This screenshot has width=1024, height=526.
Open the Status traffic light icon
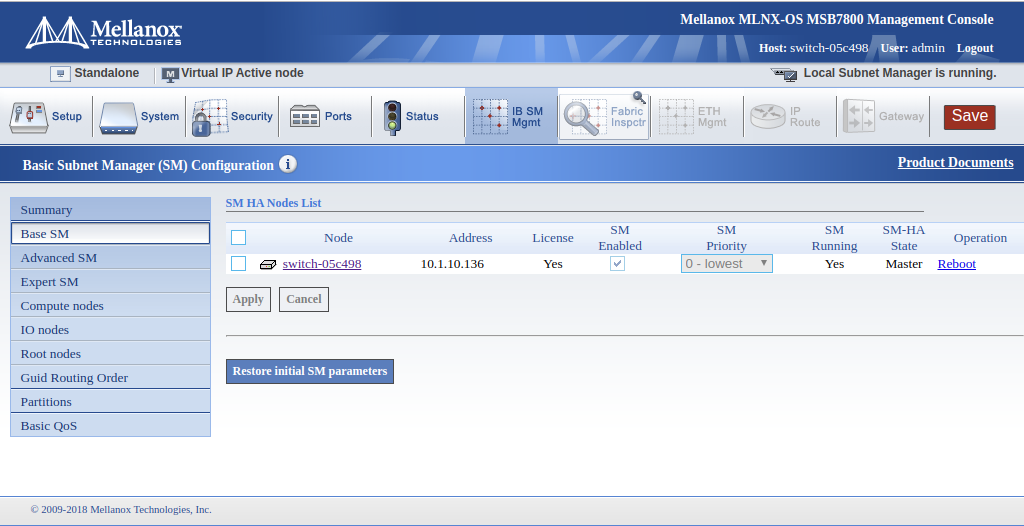pos(392,118)
